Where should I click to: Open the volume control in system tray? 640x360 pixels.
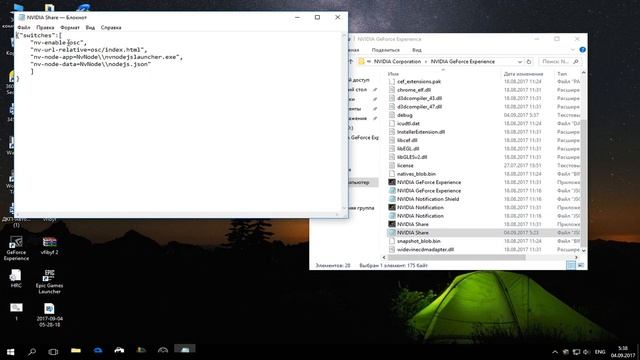tap(587, 351)
